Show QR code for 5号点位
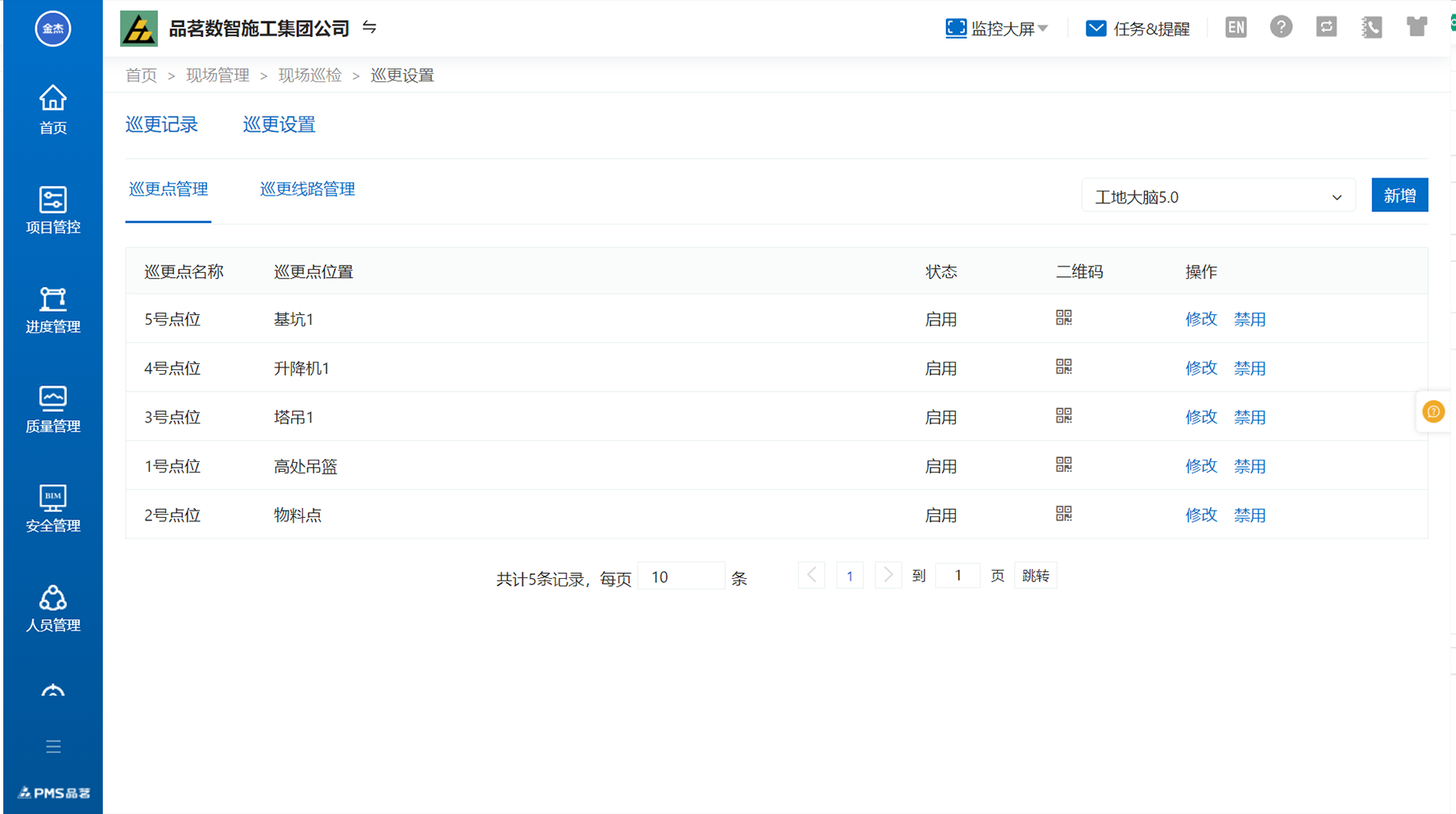The image size is (1456, 814). click(x=1064, y=318)
